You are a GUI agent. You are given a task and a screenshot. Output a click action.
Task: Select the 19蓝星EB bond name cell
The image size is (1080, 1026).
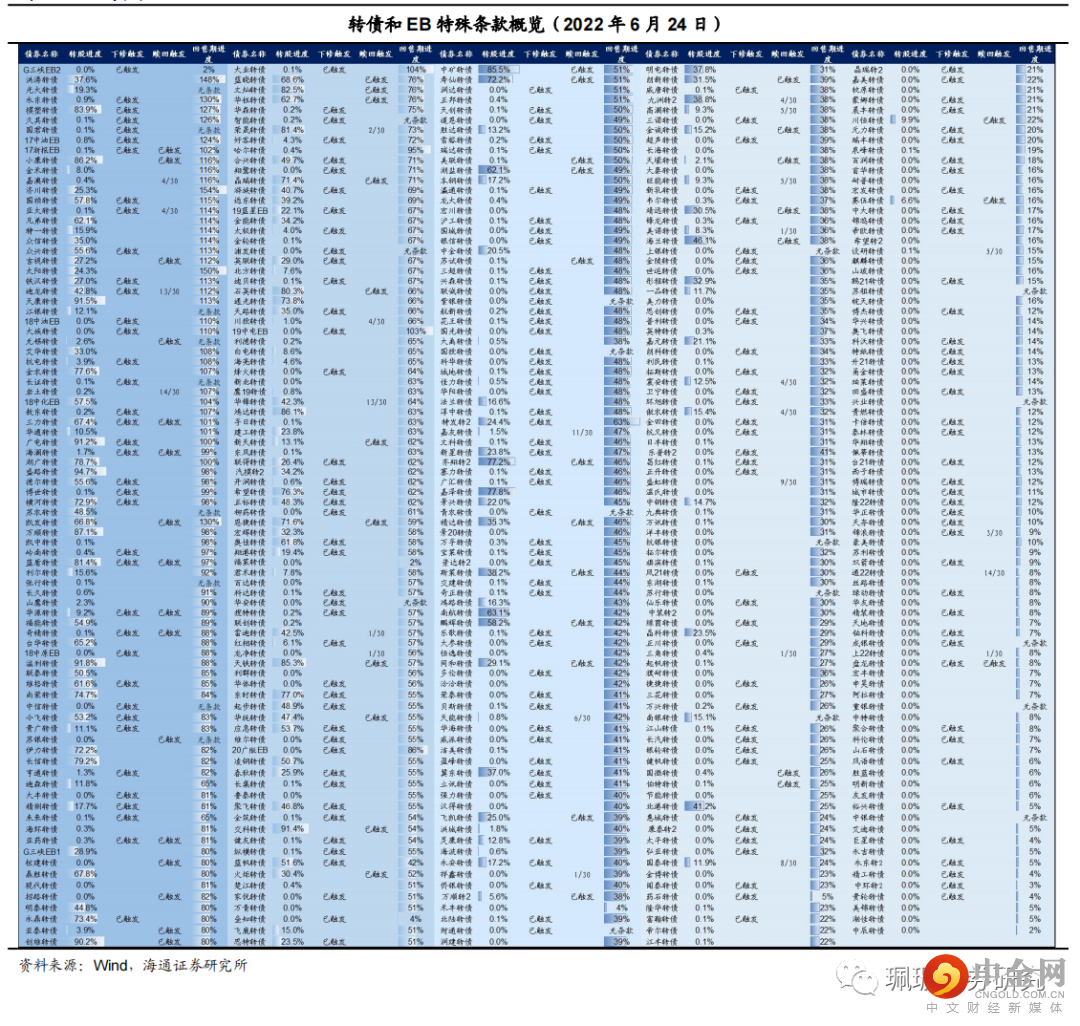click(250, 211)
